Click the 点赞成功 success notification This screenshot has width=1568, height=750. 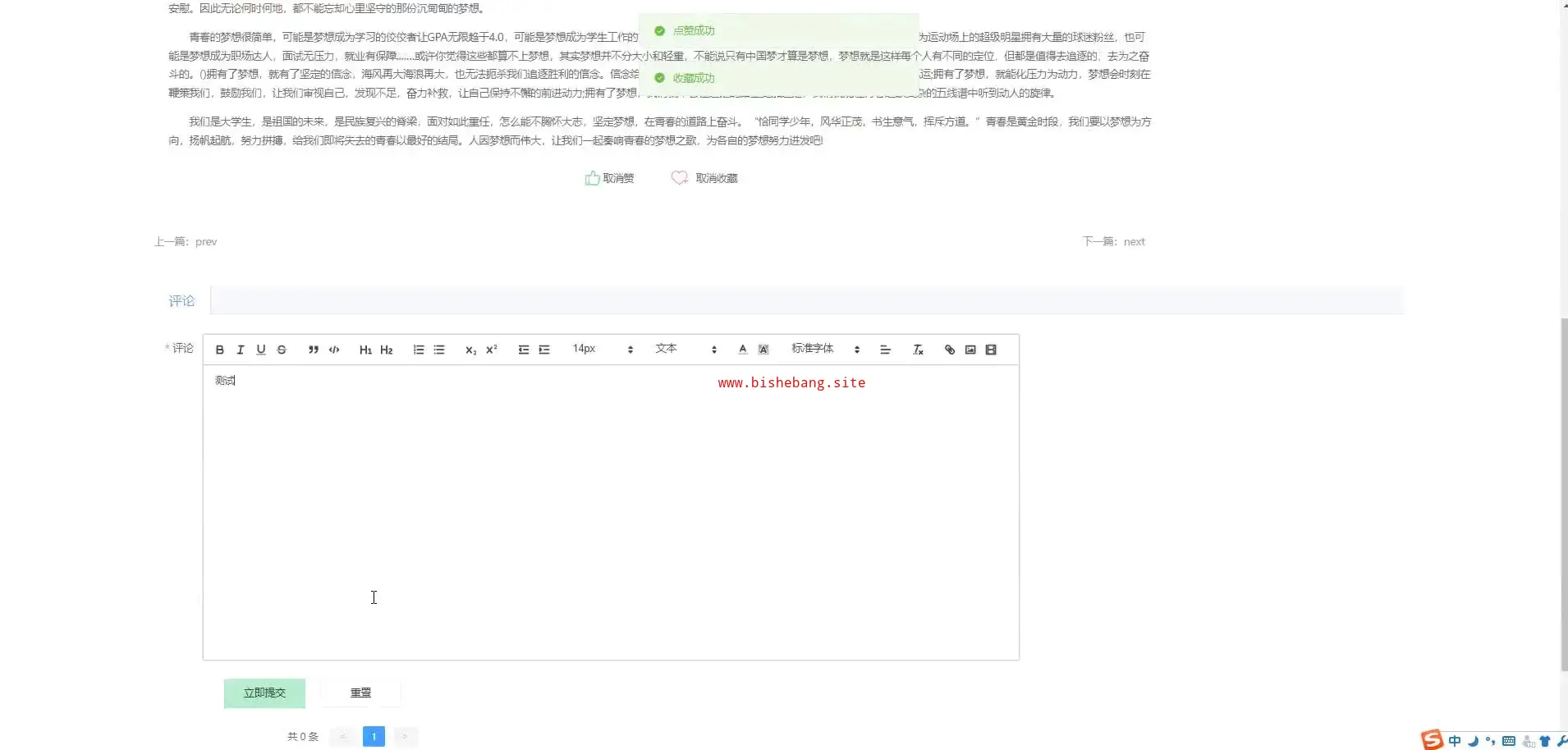click(778, 31)
